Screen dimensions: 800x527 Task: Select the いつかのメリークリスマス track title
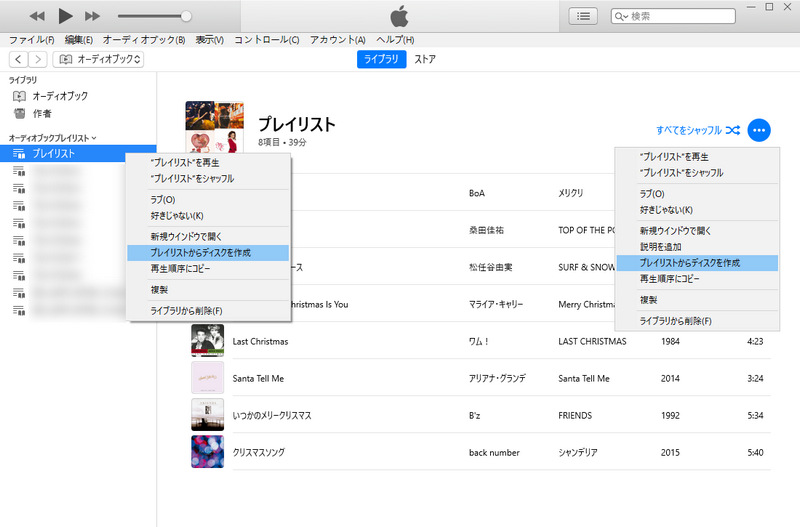pyautogui.click(x=272, y=415)
